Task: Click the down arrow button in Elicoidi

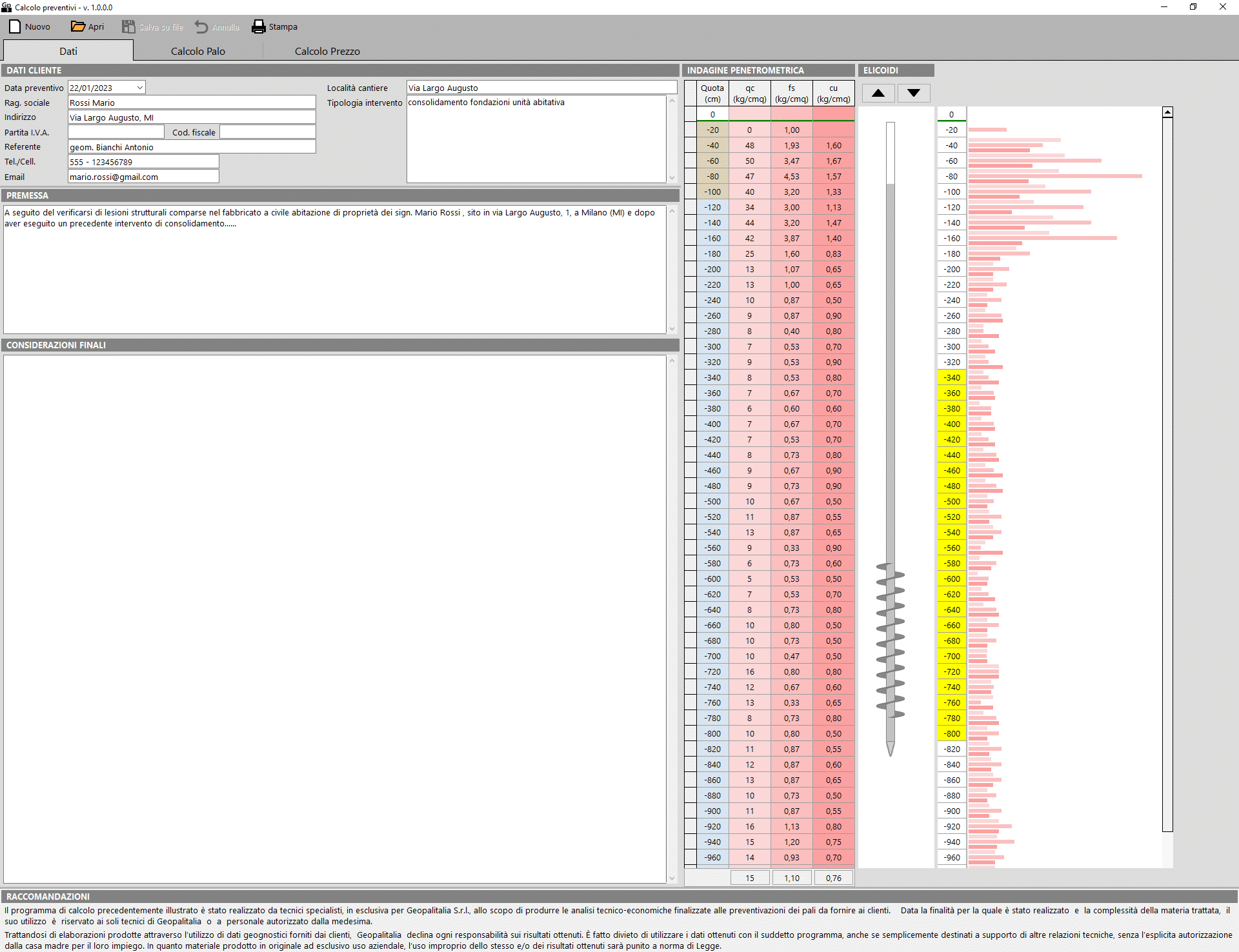Action: 913,93
